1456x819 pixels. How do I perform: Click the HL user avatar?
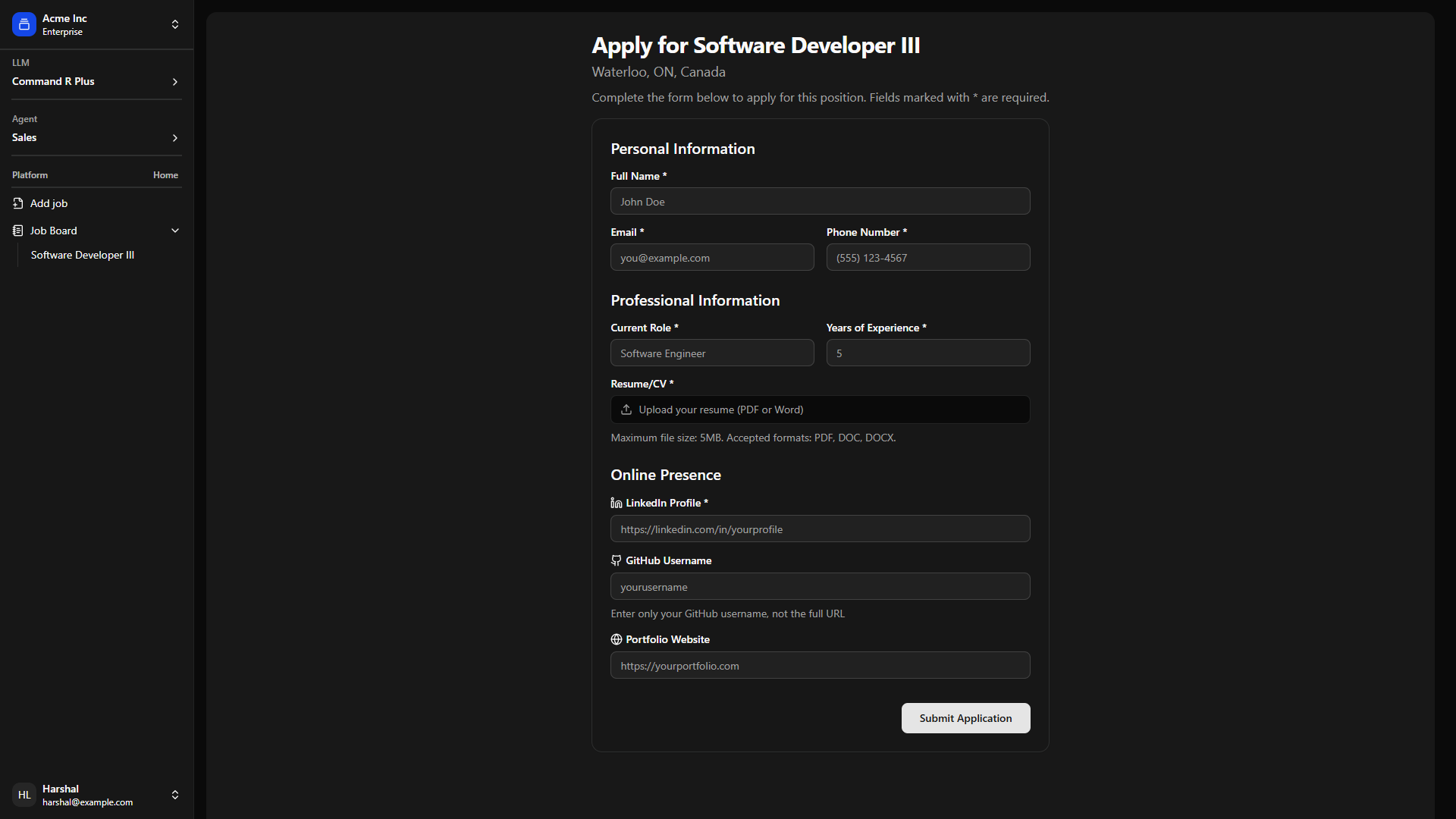24,795
